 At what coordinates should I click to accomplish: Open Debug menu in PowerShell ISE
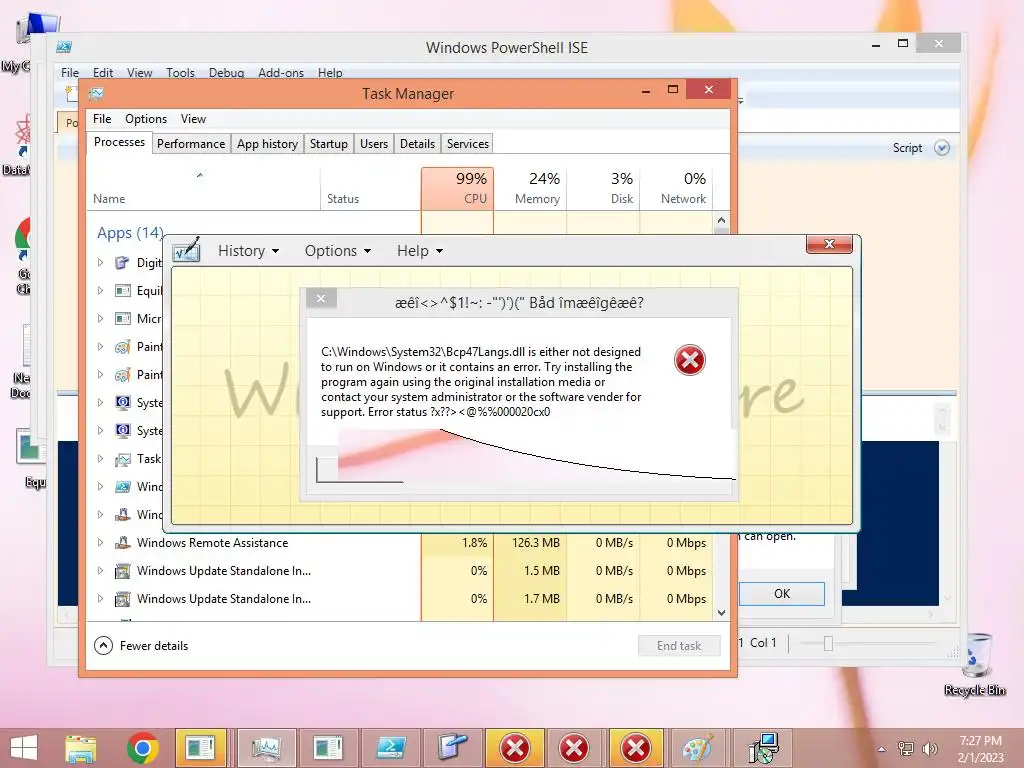pyautogui.click(x=226, y=72)
